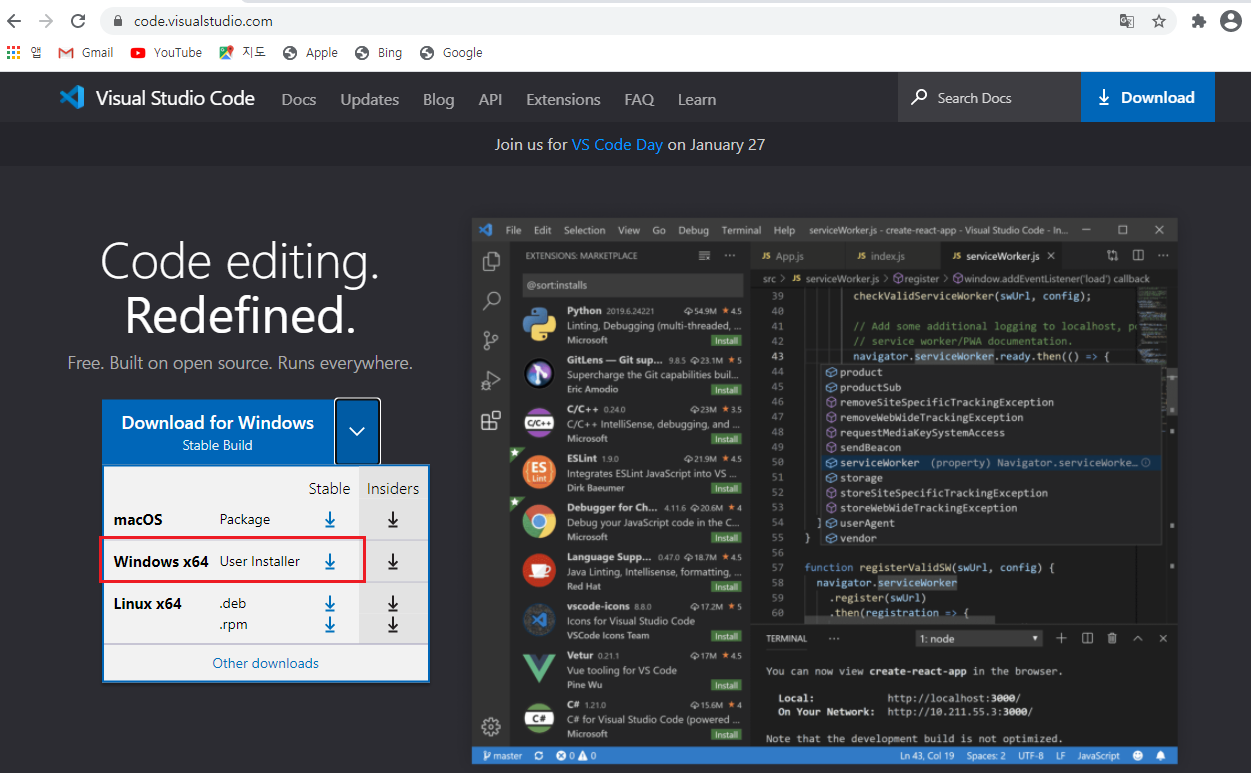
Task: Click the '.deb' label text
Action: (x=233, y=604)
